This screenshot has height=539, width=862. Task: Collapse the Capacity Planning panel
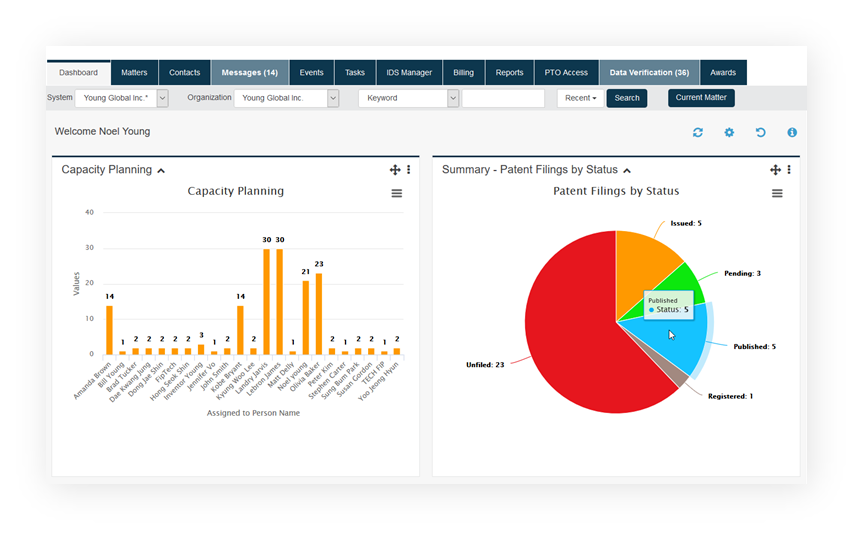click(161, 170)
